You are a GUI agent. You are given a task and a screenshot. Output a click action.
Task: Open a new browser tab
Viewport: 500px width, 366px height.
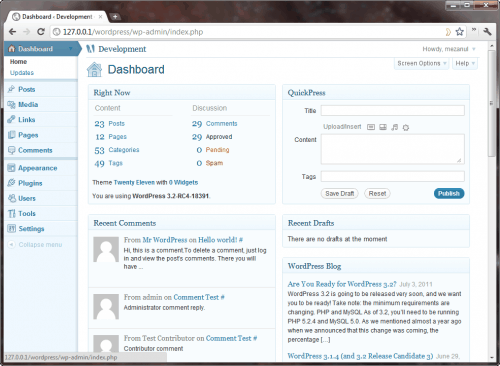pyautogui.click(x=115, y=17)
